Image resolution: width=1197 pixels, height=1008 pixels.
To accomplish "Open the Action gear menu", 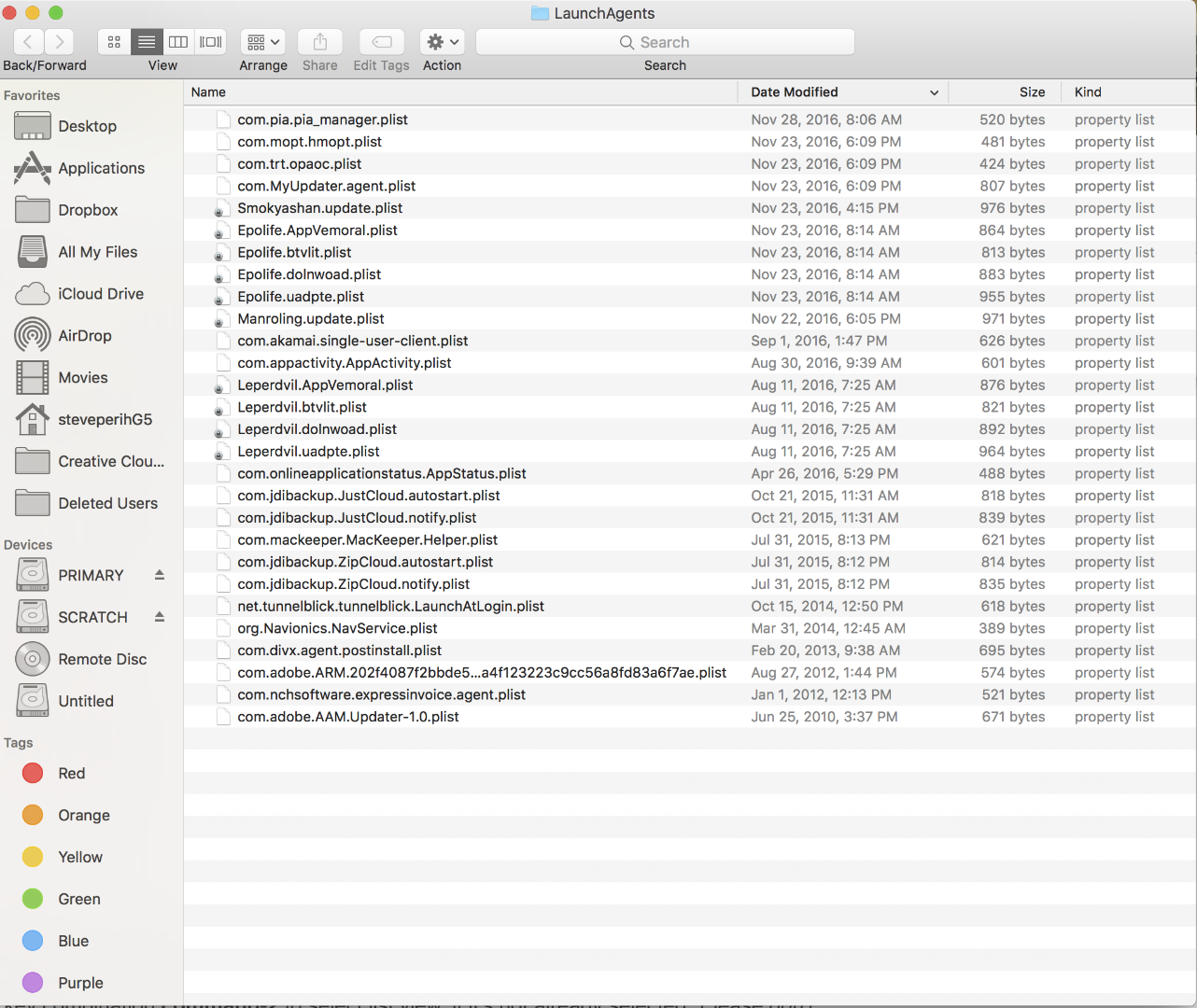I will (442, 41).
